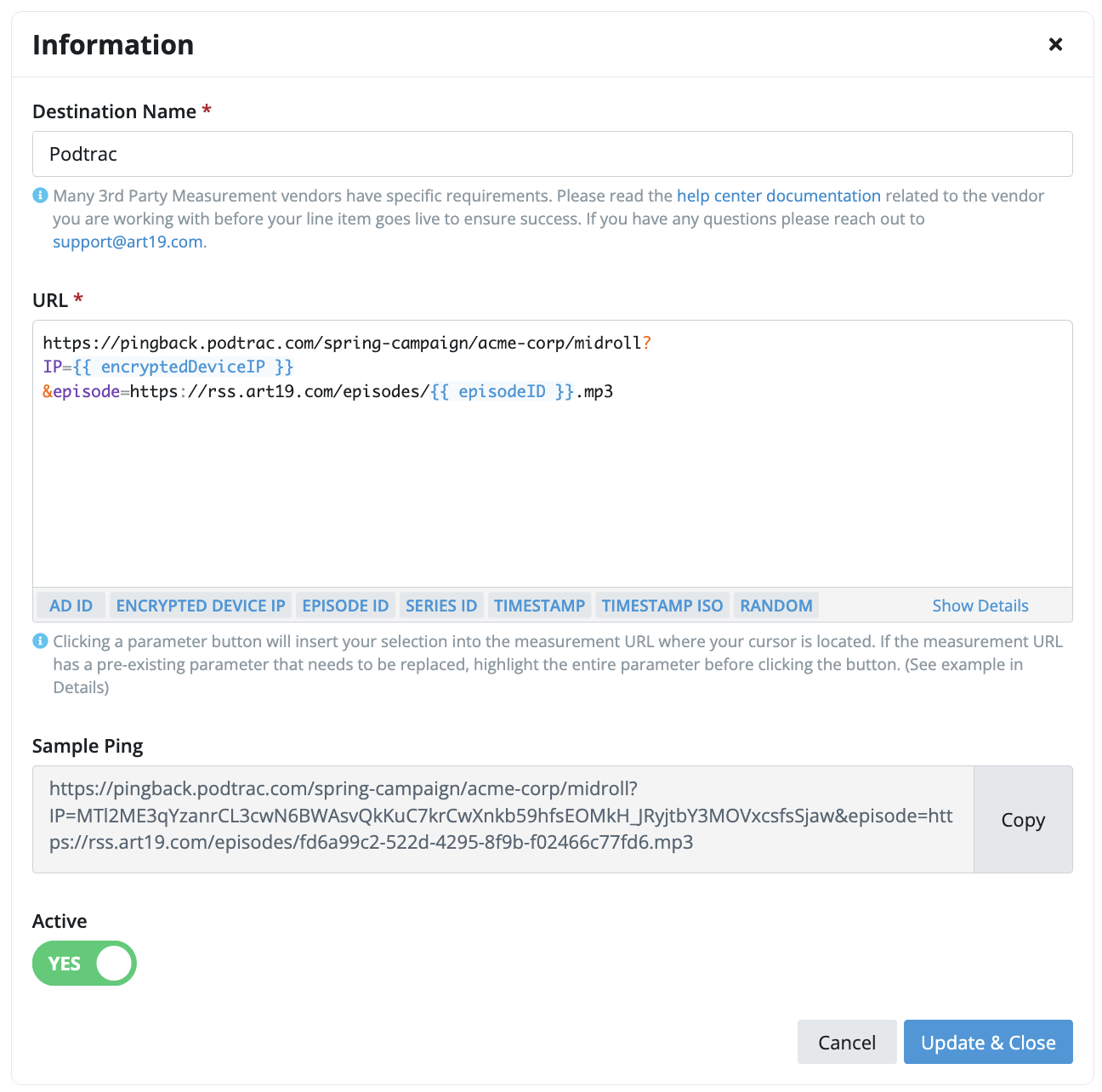Insert the TIMESTAMP parameter
Screen dimensions: 1102x1092
539,606
